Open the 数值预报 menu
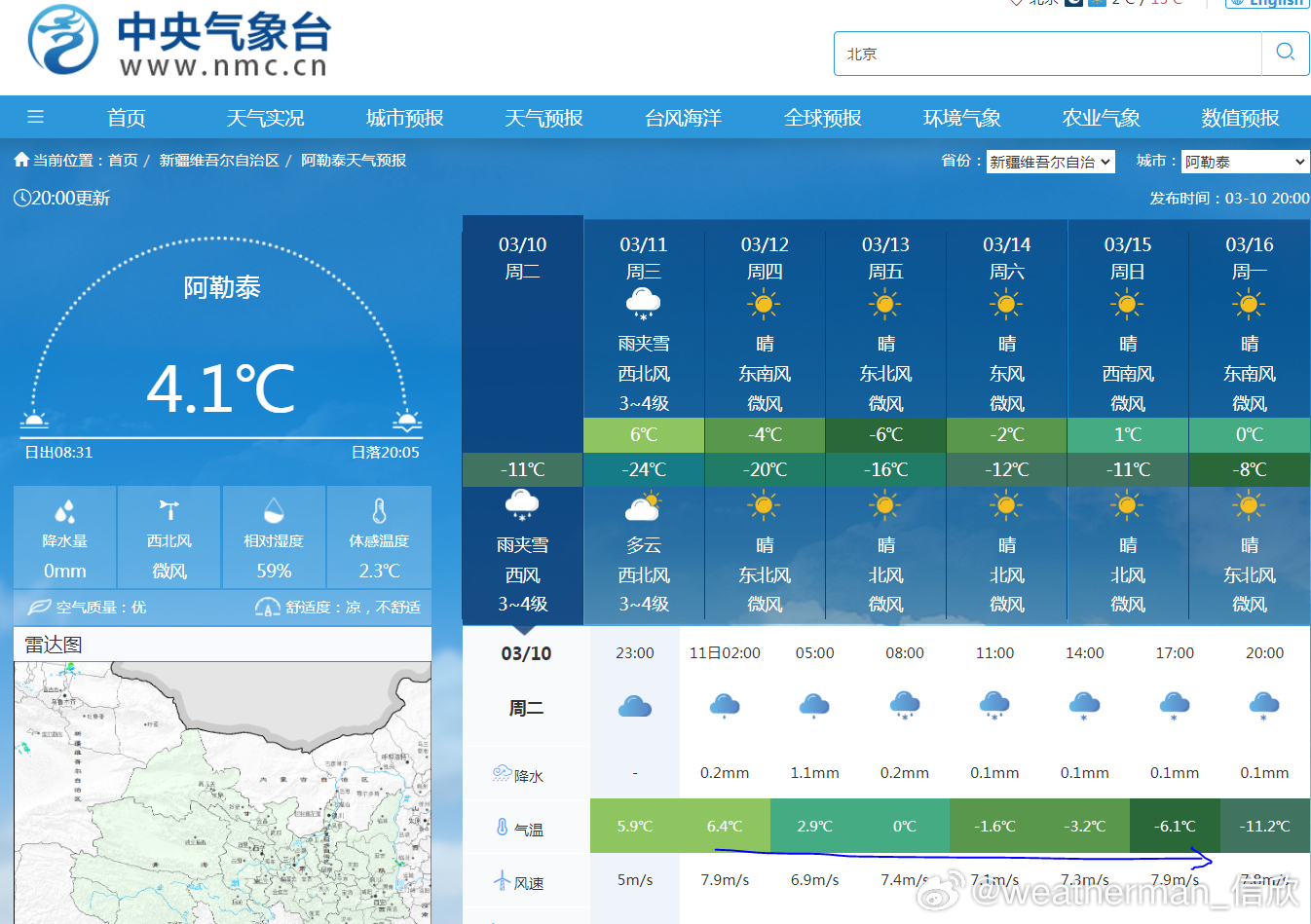 pyautogui.click(x=1241, y=118)
